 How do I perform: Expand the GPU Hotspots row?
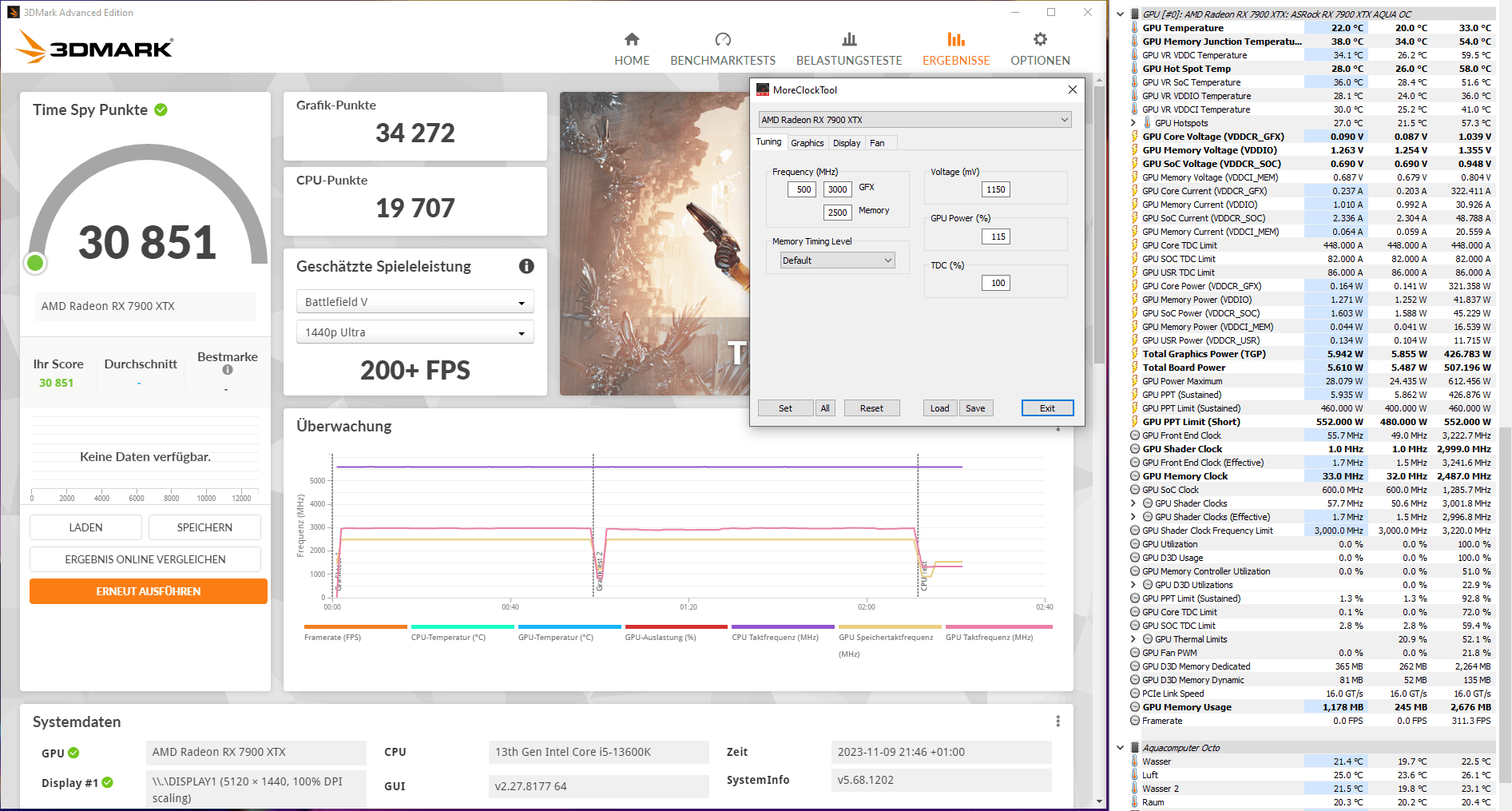coord(1133,123)
